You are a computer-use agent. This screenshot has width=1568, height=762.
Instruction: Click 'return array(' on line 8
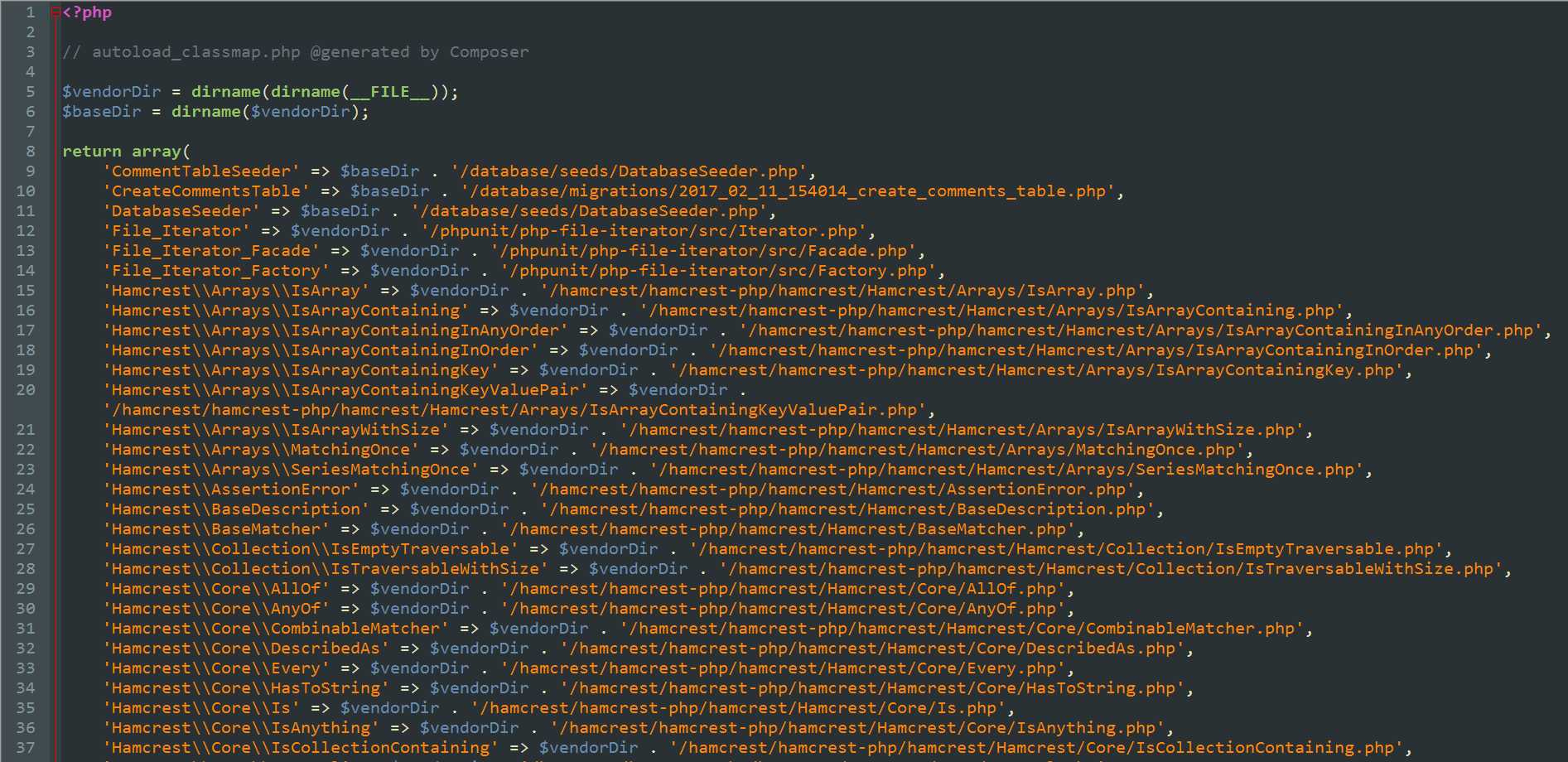pyautogui.click(x=127, y=152)
